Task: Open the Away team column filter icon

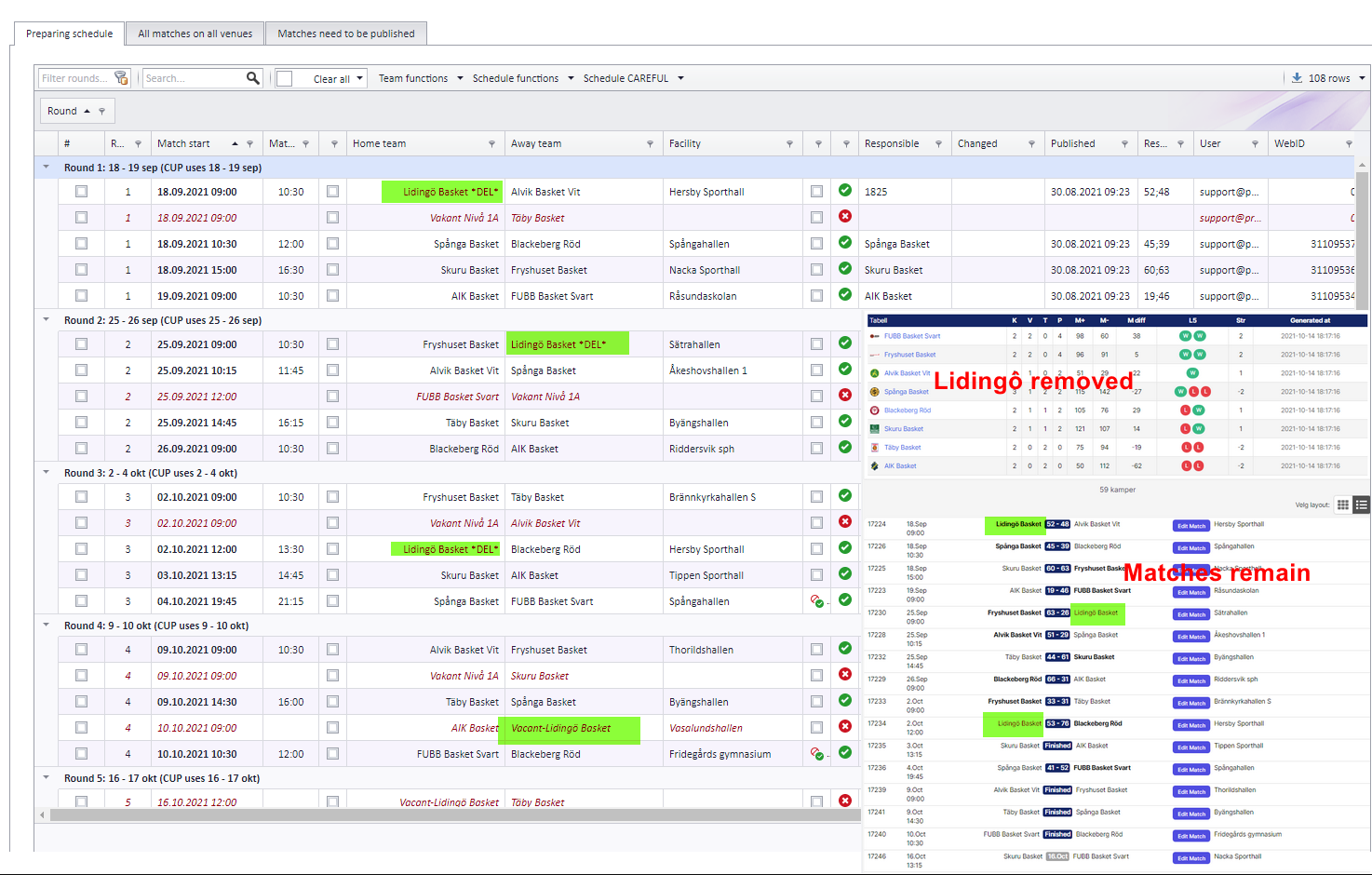Action: (650, 143)
